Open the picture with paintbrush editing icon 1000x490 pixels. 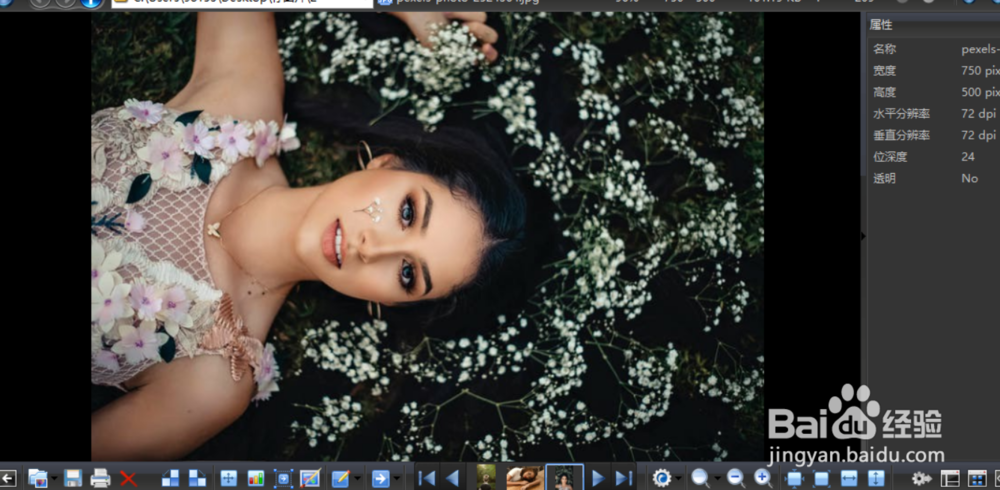pyautogui.click(x=311, y=478)
